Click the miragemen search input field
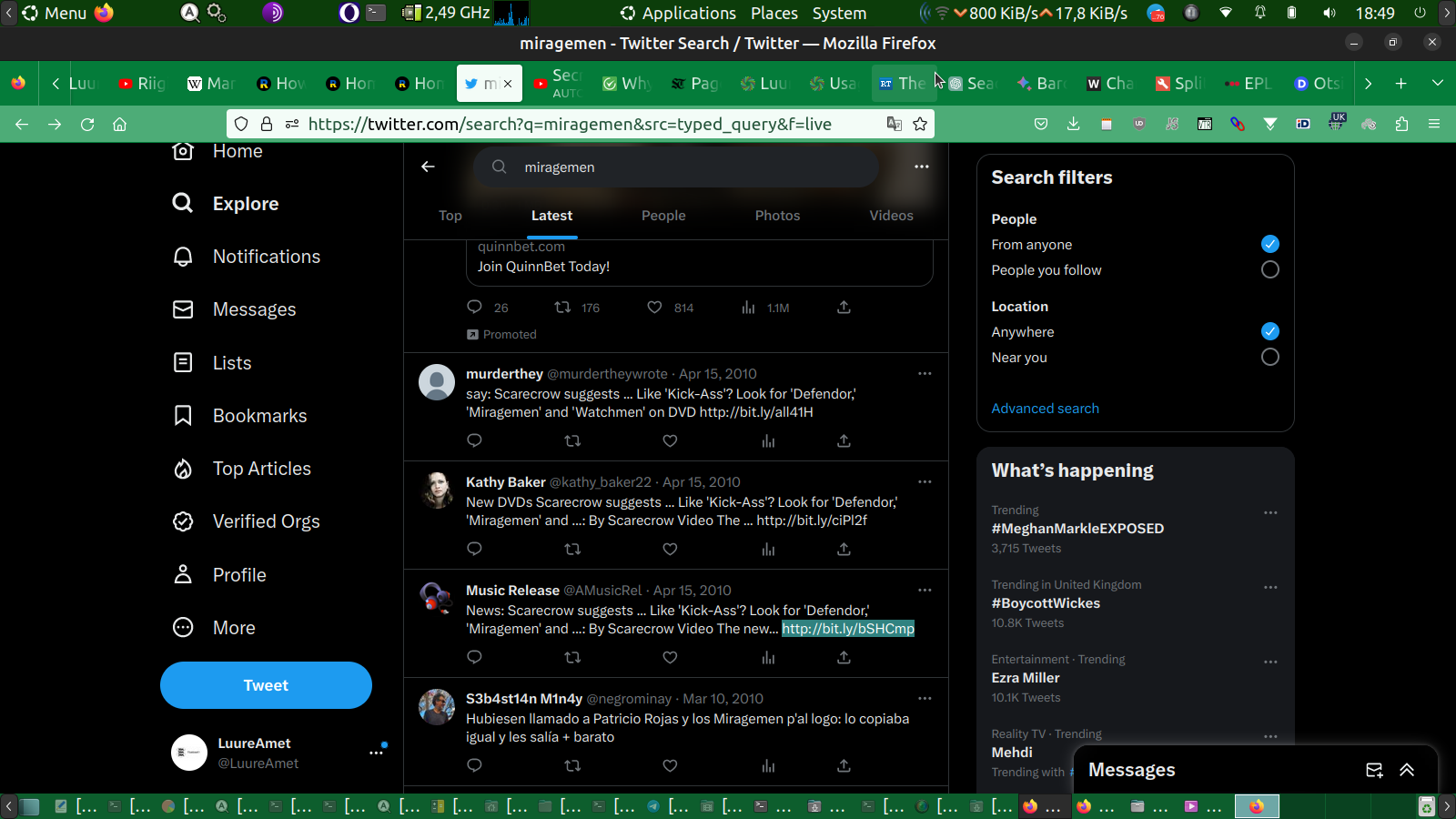 click(676, 167)
